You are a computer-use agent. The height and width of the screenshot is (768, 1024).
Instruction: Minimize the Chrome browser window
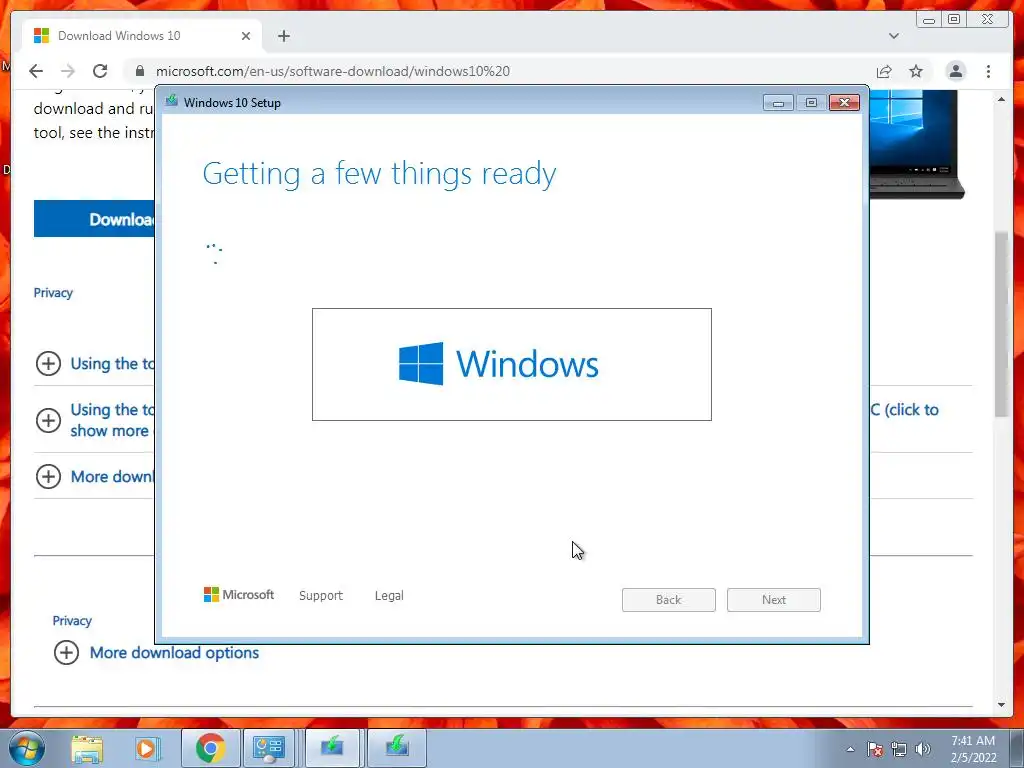929,20
